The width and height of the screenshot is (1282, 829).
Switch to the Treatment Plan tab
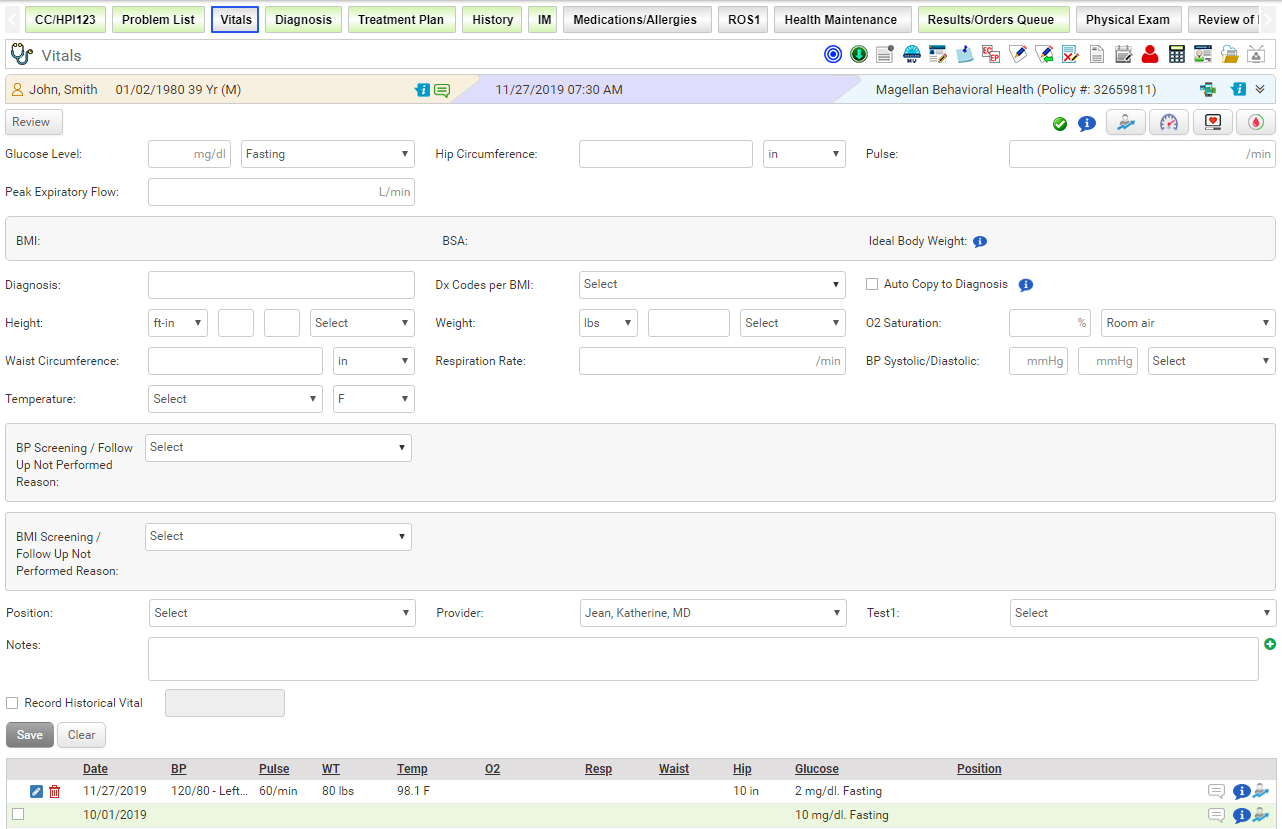400,20
